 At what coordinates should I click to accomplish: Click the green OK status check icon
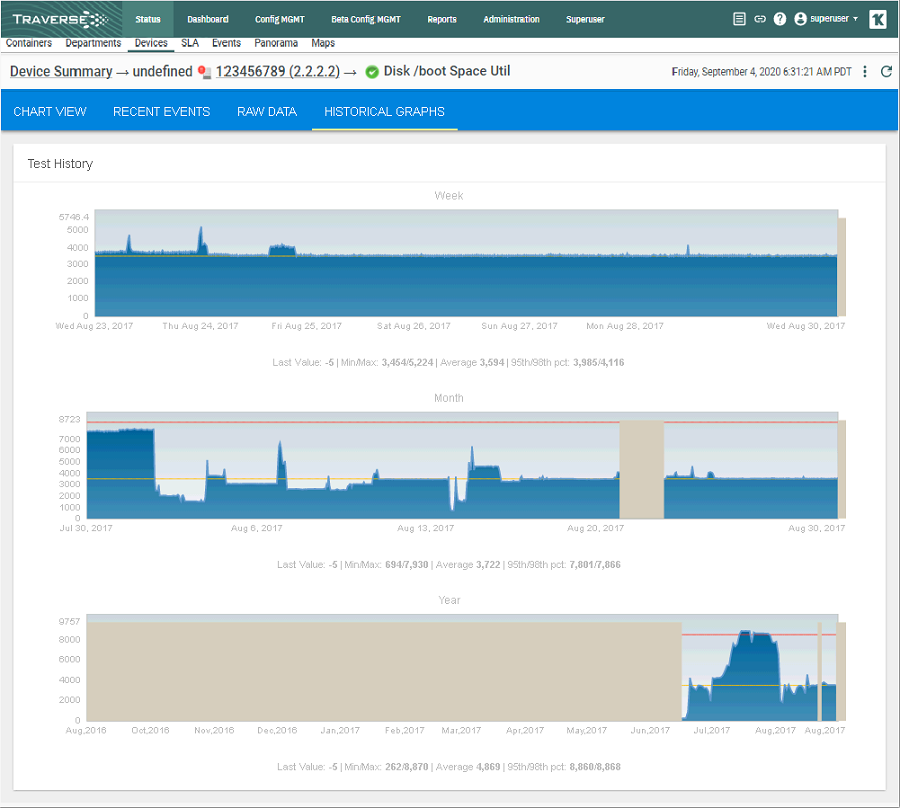[372, 72]
